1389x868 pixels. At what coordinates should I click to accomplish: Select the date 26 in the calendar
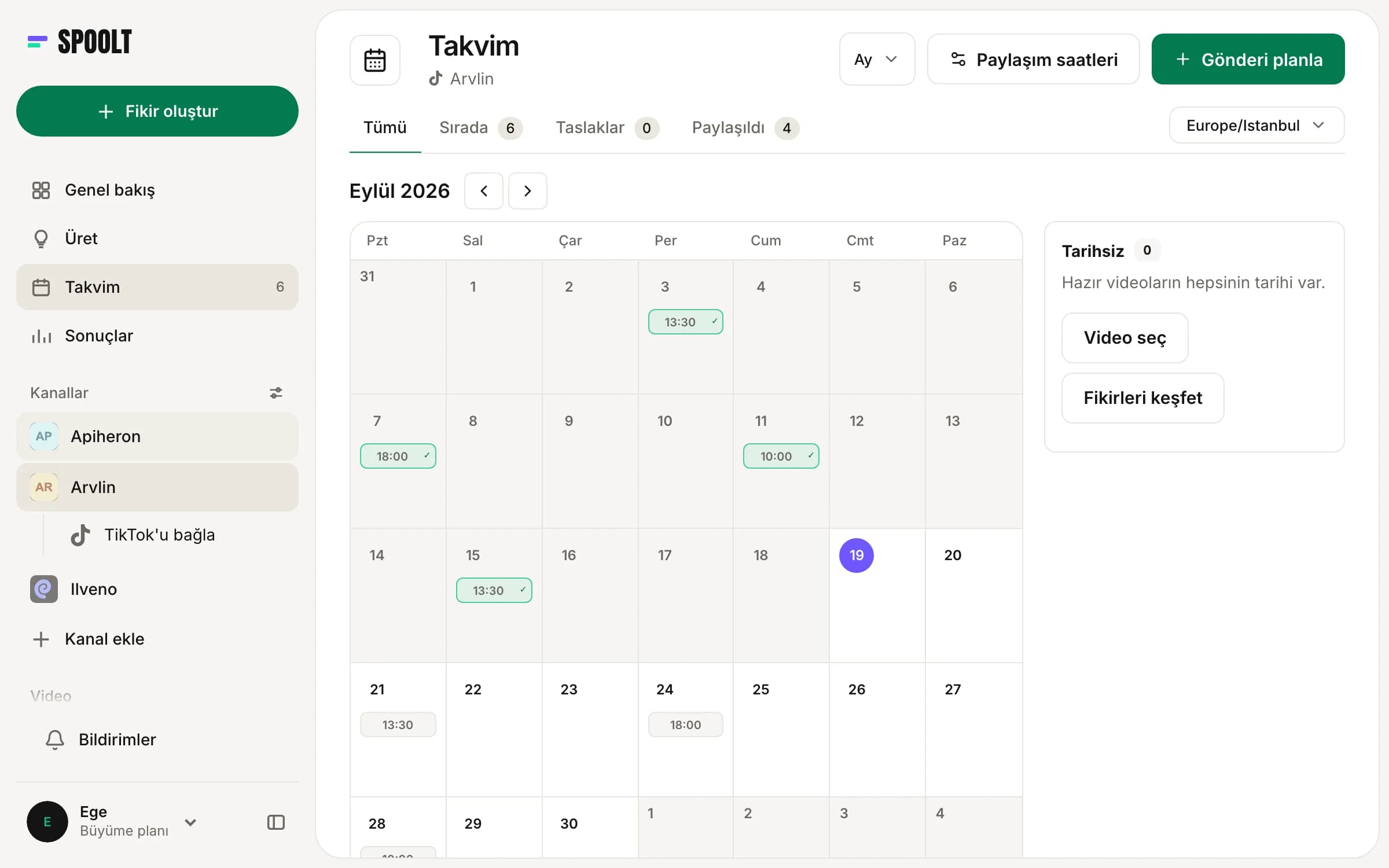tap(857, 690)
